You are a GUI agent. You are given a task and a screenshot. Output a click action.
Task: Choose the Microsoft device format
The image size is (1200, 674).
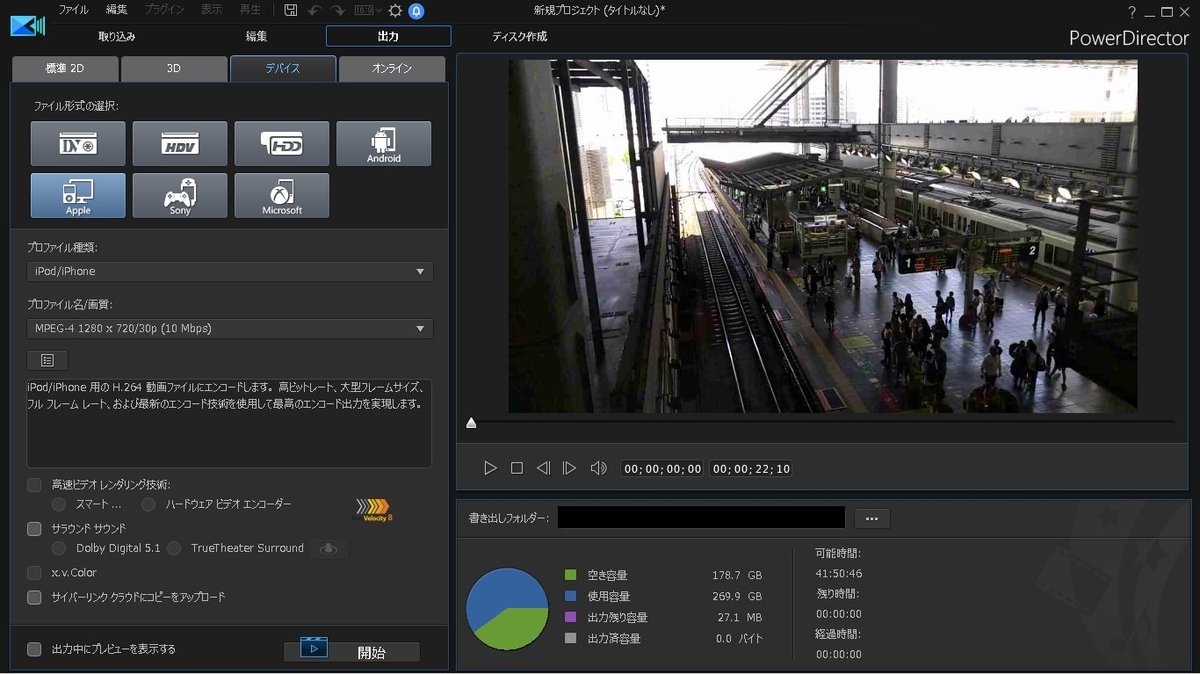[x=282, y=195]
